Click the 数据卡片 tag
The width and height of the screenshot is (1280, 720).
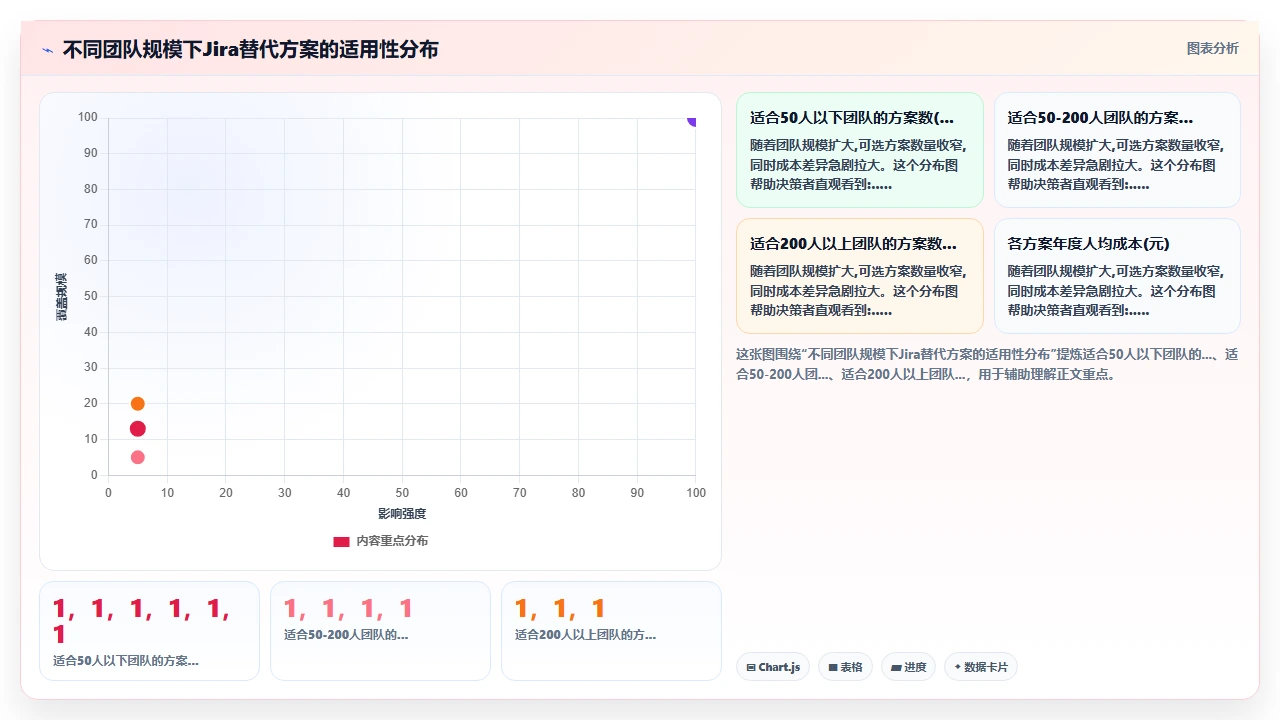981,667
